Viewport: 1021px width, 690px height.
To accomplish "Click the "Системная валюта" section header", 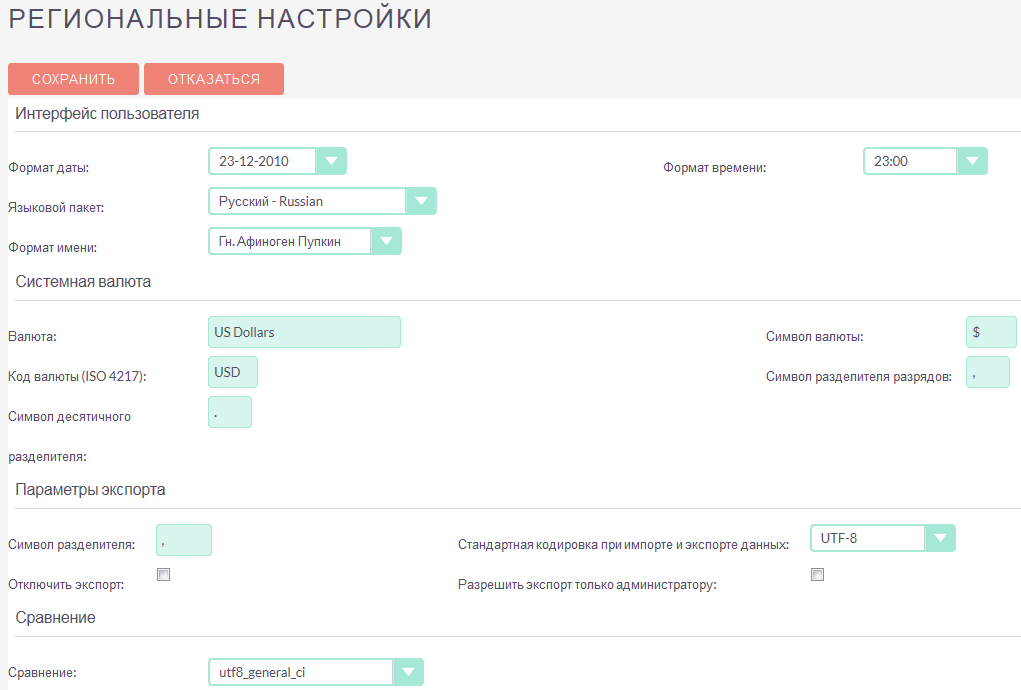I will (x=82, y=281).
